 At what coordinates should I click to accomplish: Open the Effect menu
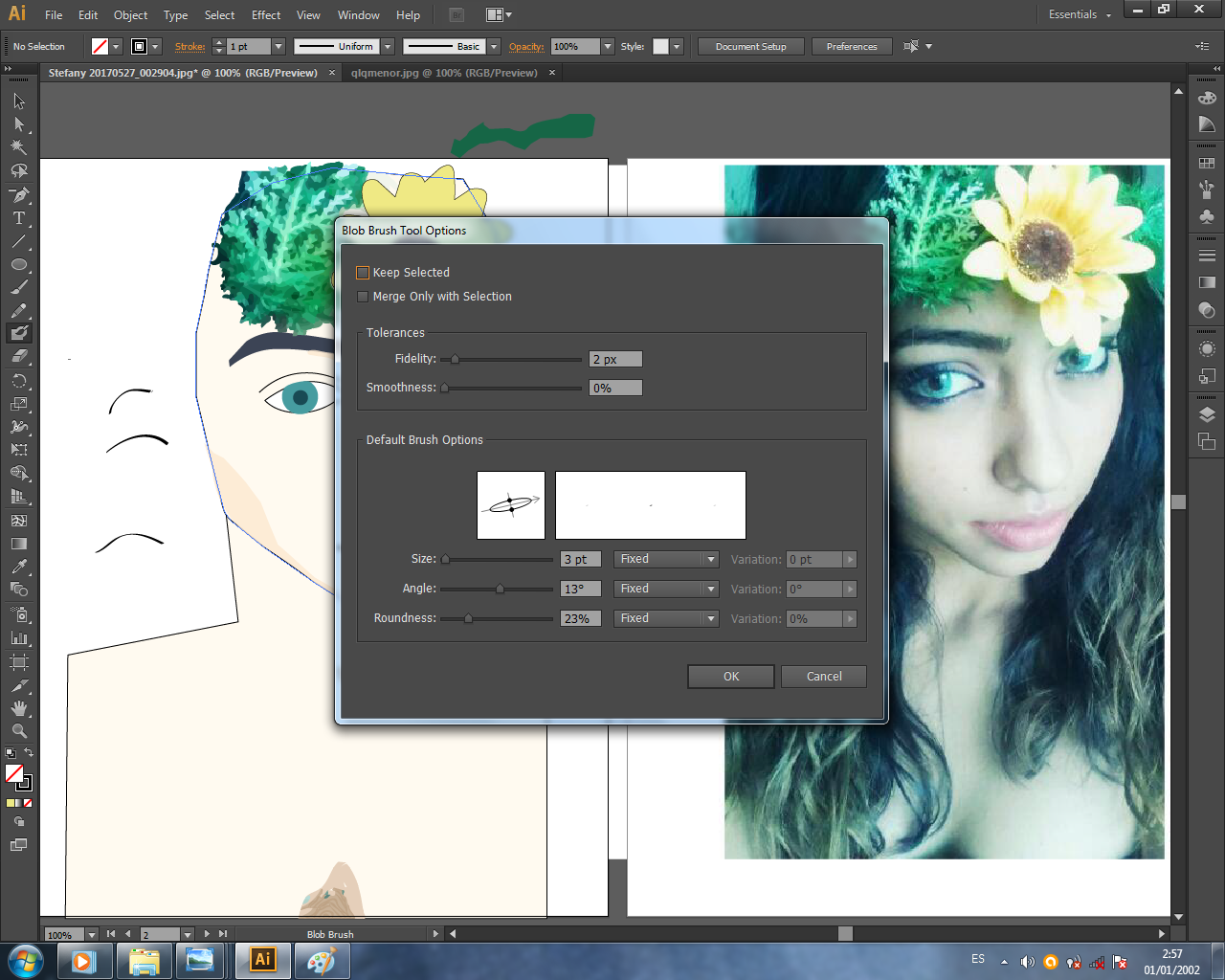(266, 15)
